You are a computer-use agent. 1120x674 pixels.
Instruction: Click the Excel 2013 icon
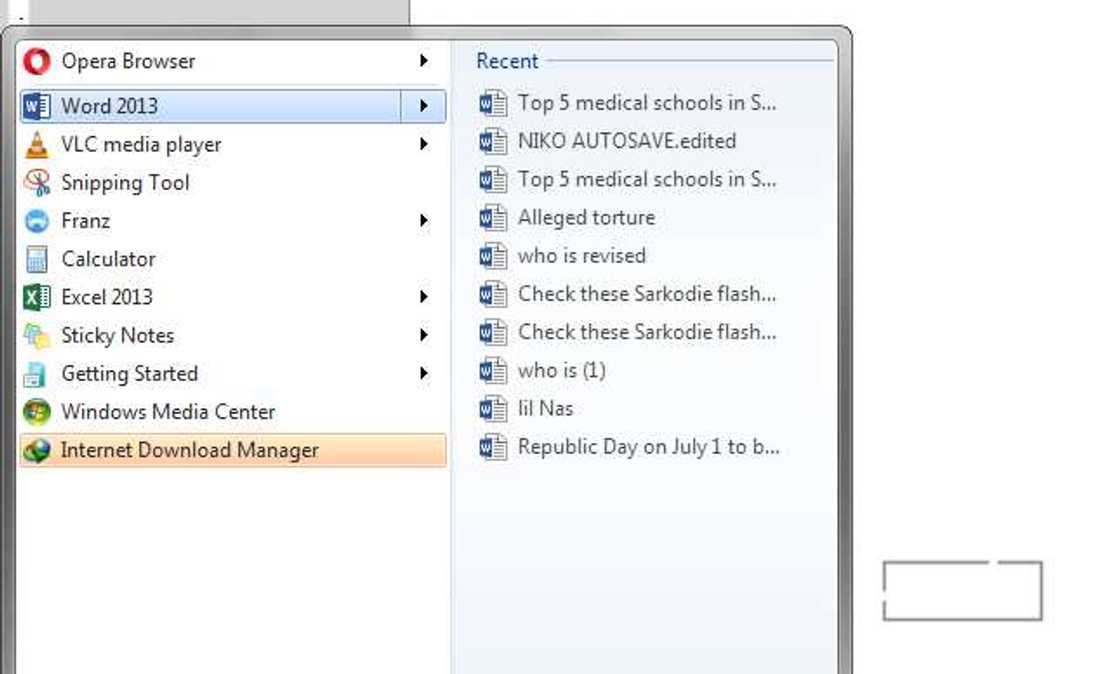pyautogui.click(x=37, y=297)
